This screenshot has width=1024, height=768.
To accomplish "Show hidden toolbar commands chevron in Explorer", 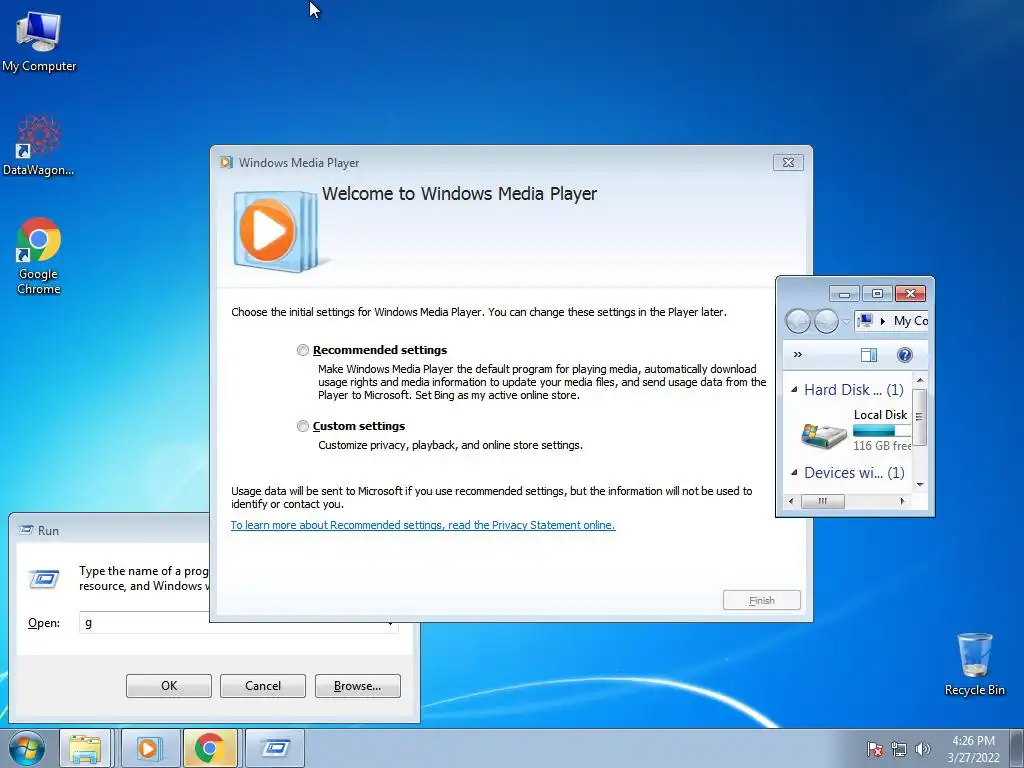I will click(797, 355).
